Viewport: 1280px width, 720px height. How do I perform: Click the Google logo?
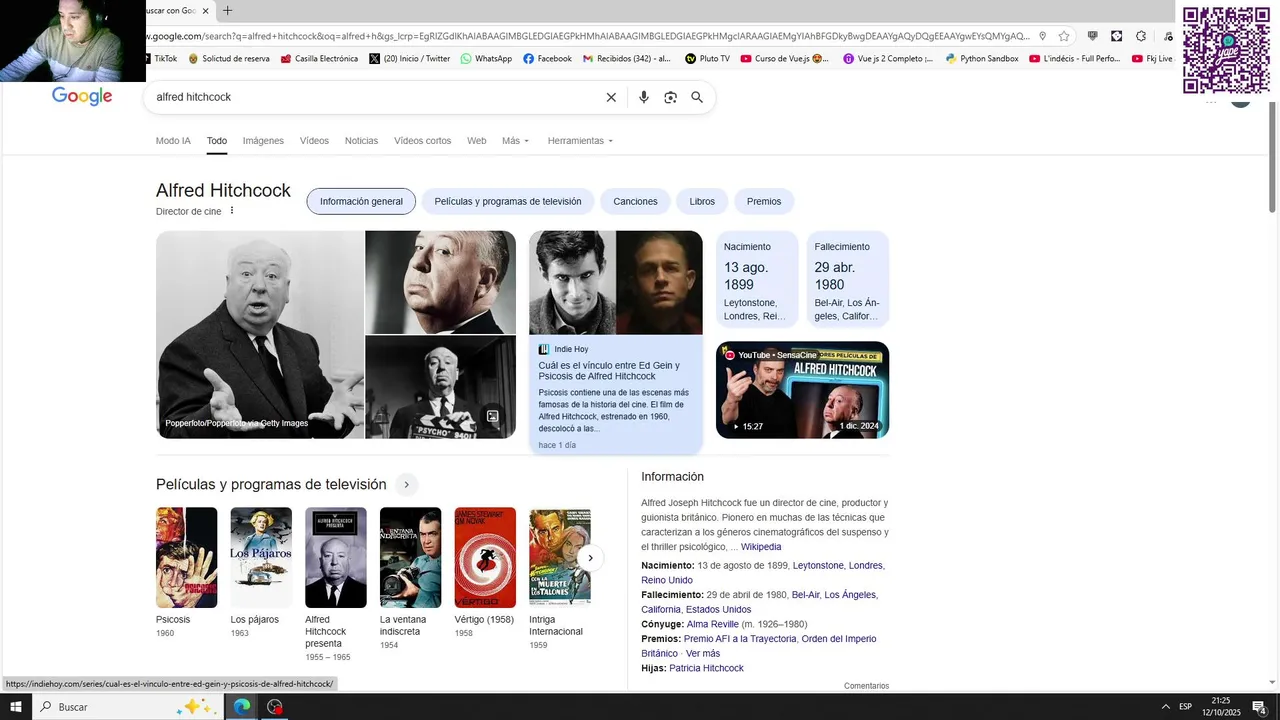tap(82, 96)
